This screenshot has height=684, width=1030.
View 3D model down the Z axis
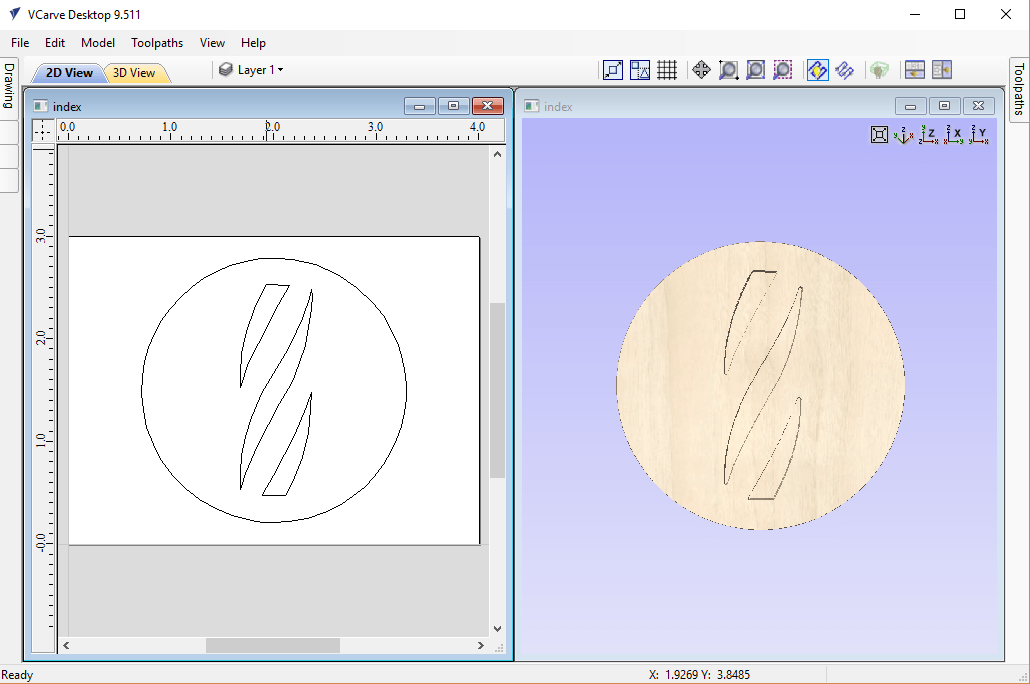[930, 135]
